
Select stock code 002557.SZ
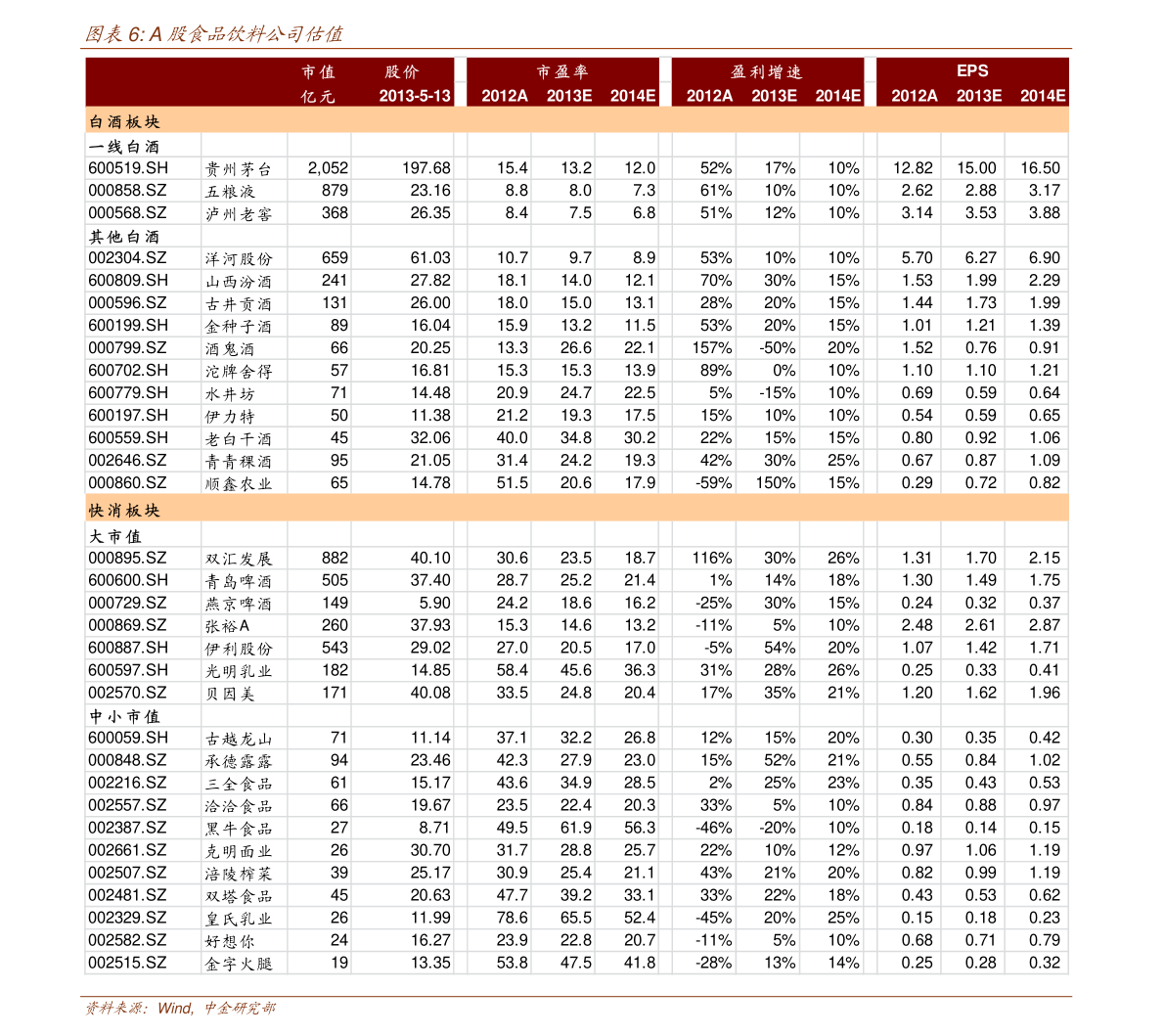127,805
